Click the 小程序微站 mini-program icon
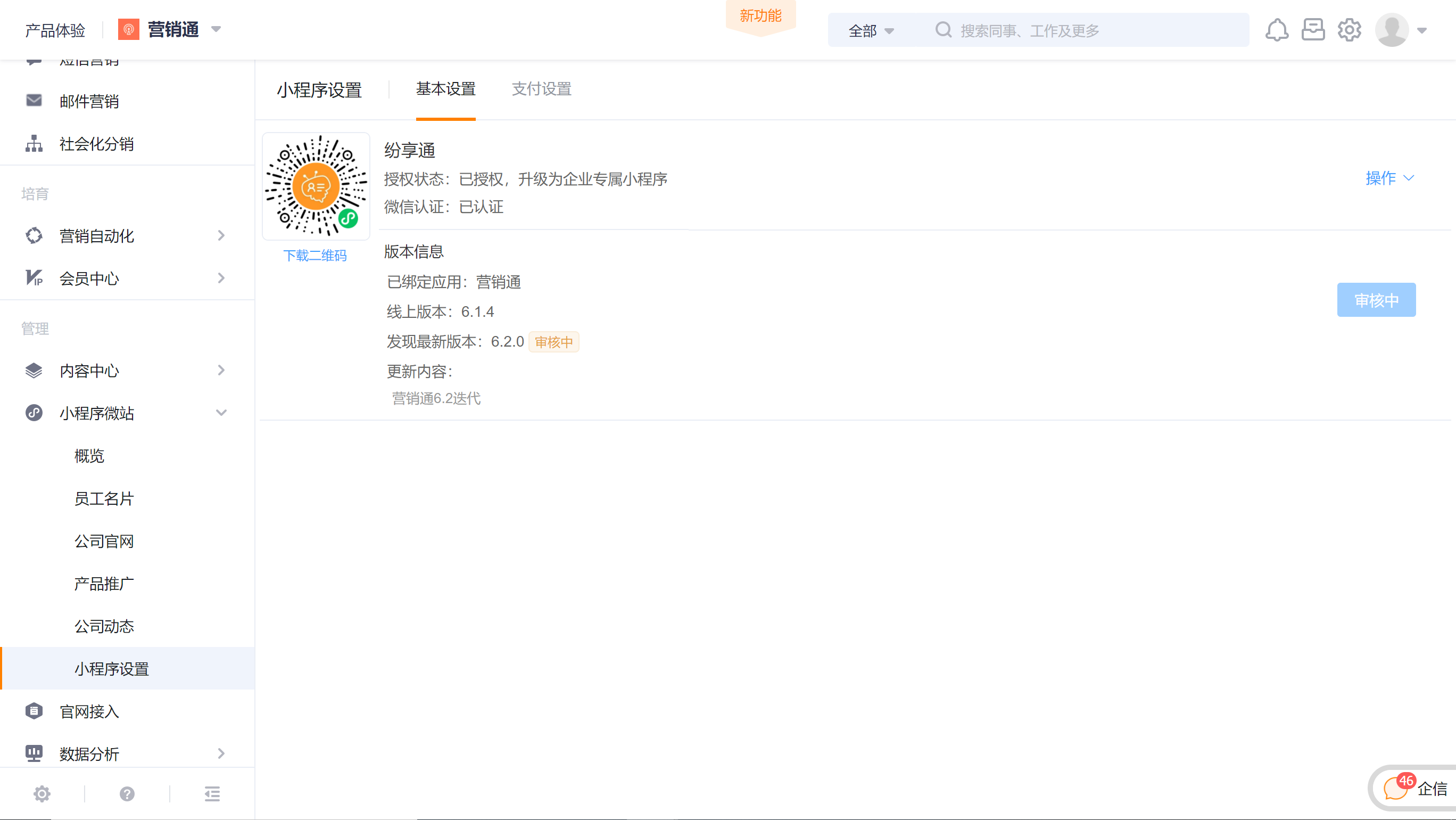 [34, 413]
